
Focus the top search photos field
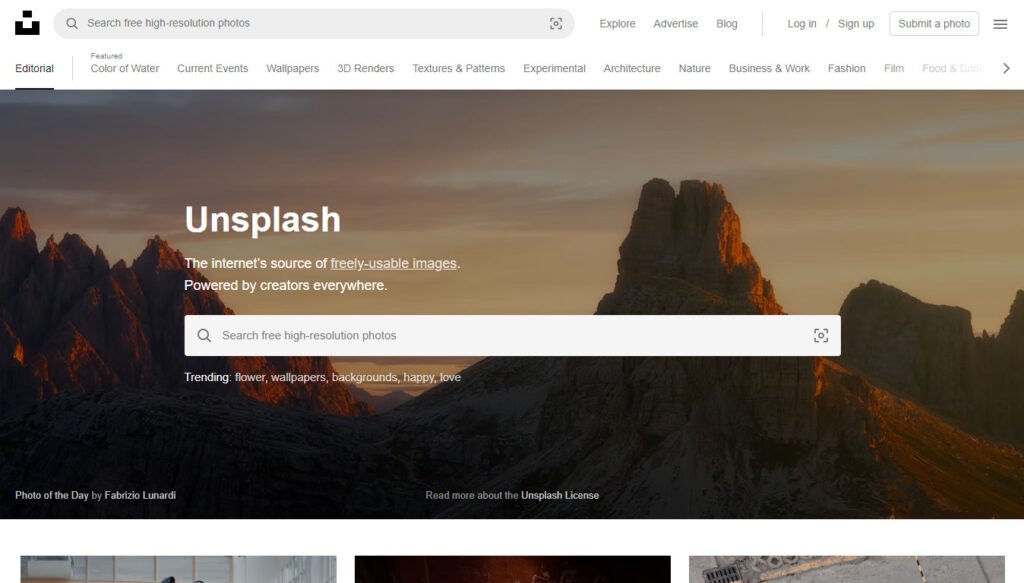click(313, 24)
